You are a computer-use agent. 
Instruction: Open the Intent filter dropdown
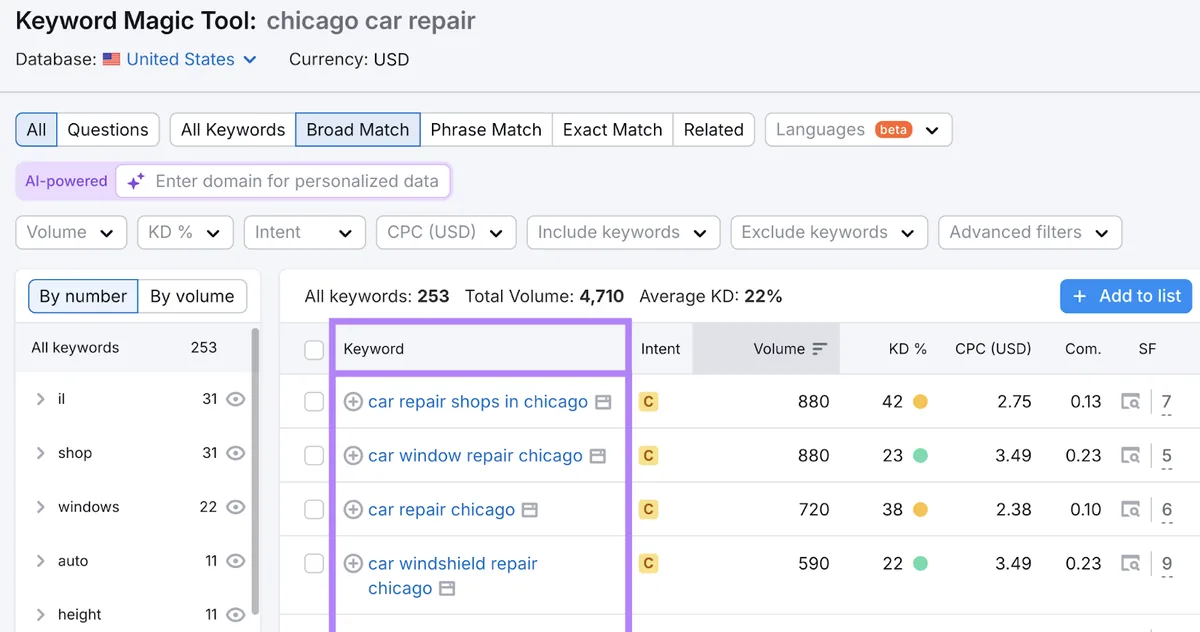(x=303, y=232)
